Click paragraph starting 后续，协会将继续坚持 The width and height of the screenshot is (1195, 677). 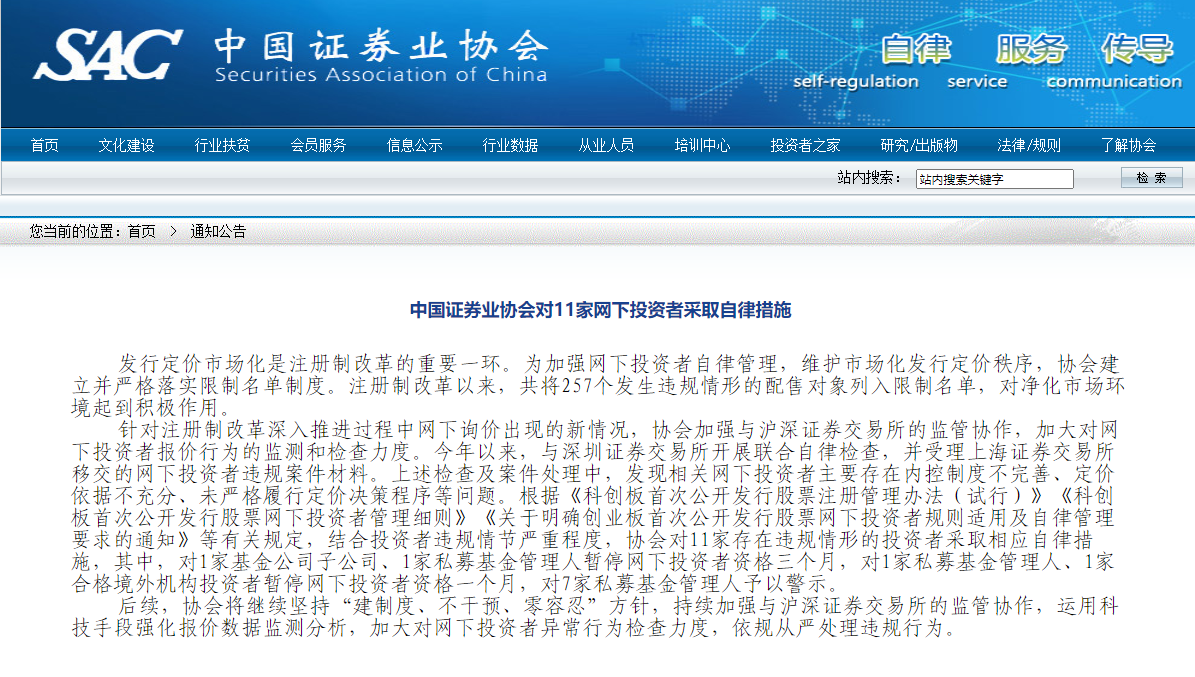coord(594,617)
